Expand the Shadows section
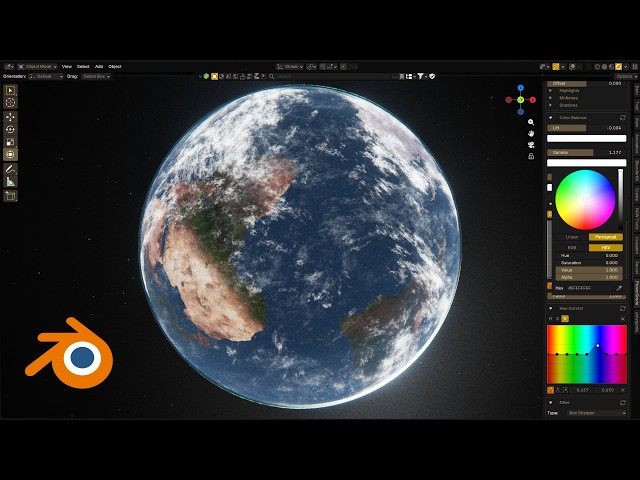The height and width of the screenshot is (480, 640). (x=551, y=105)
